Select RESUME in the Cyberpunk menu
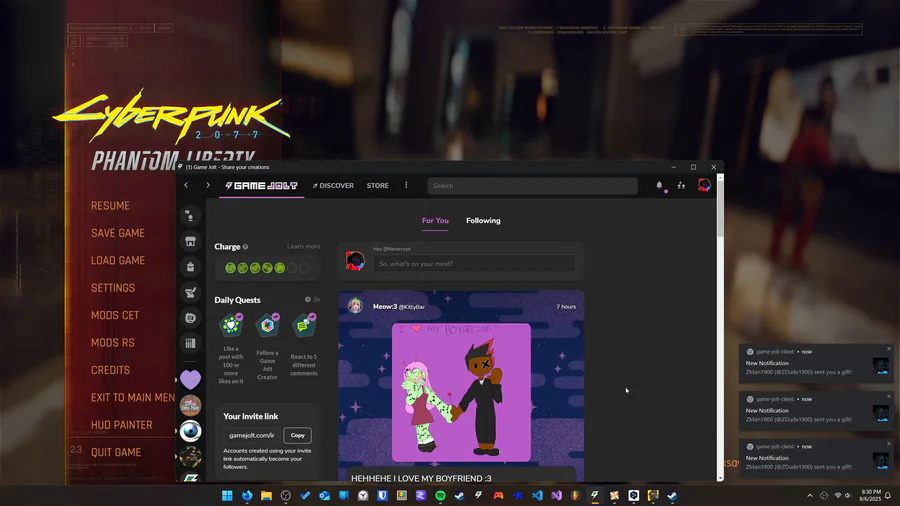 tap(110, 206)
